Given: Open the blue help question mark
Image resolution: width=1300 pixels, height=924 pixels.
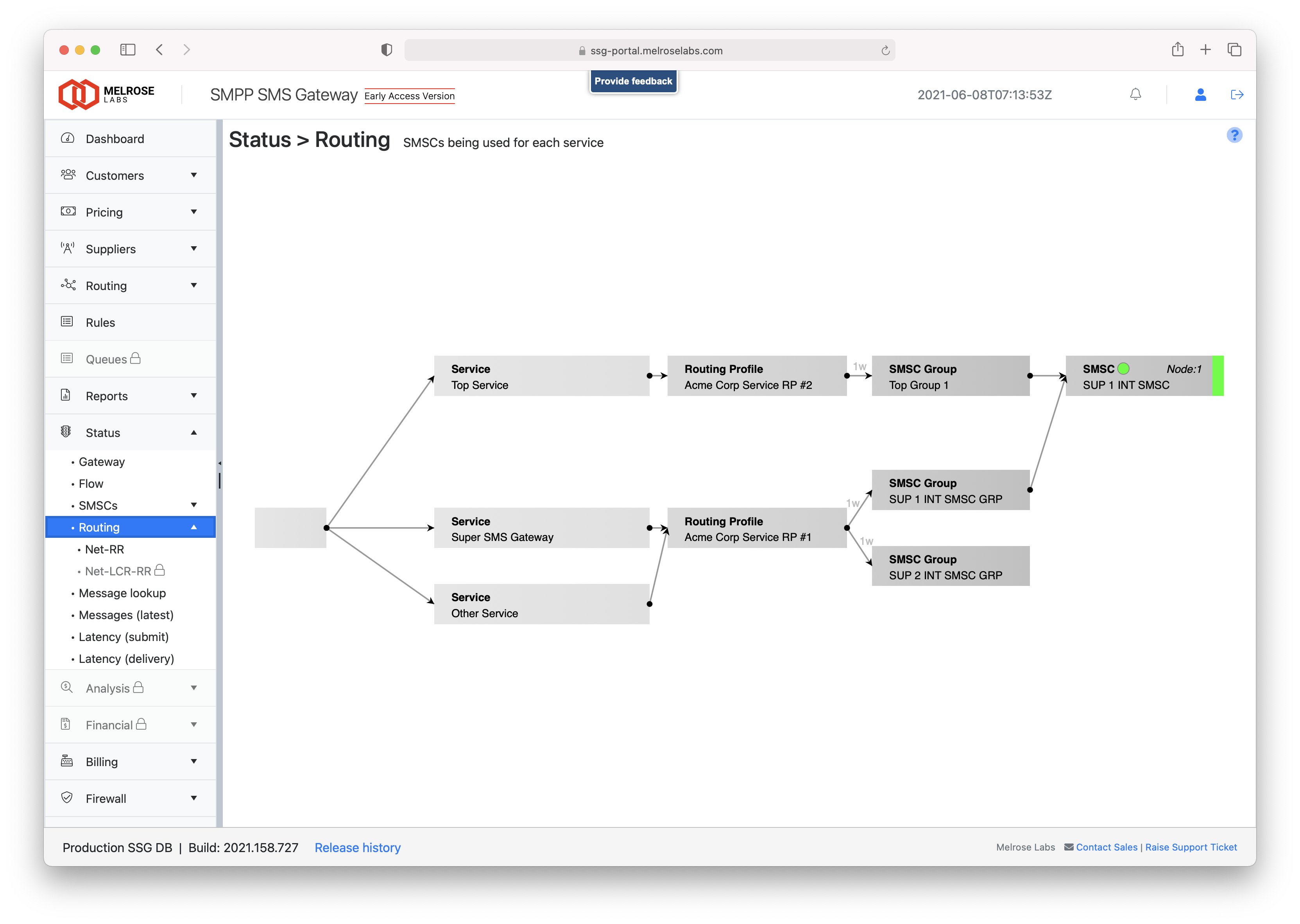Looking at the screenshot, I should coord(1234,135).
